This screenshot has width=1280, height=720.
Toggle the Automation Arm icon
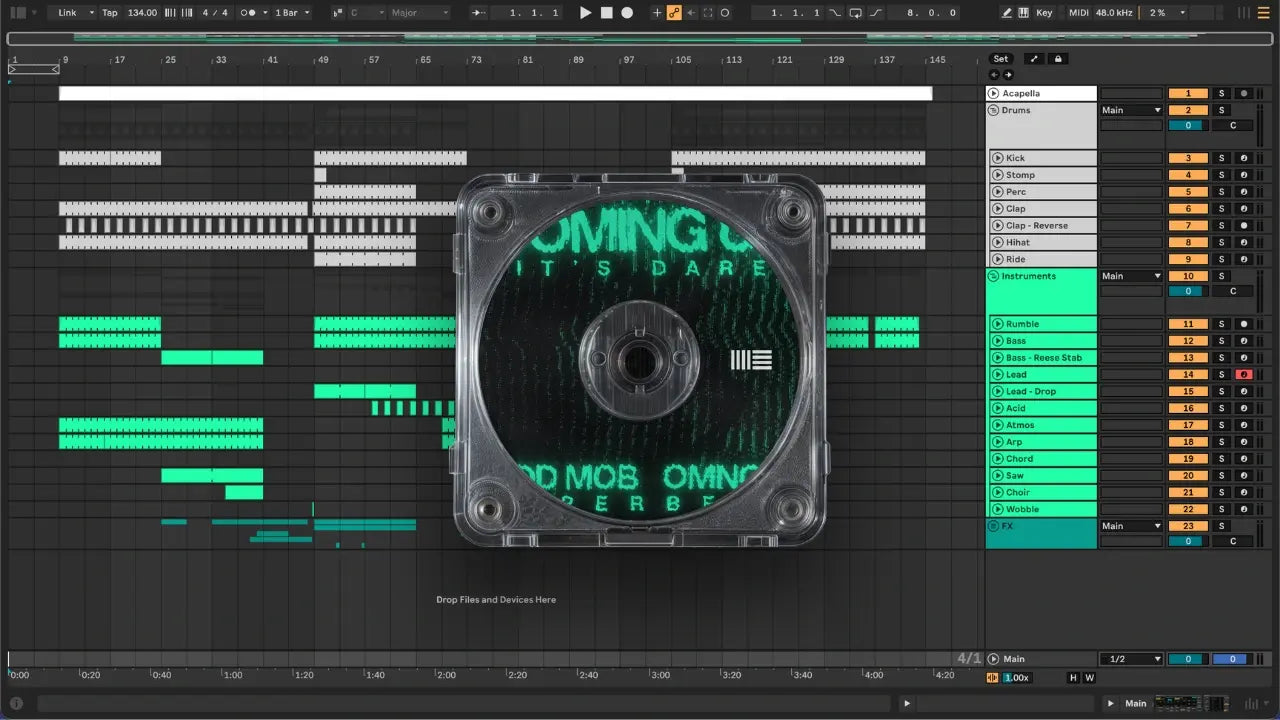click(674, 13)
